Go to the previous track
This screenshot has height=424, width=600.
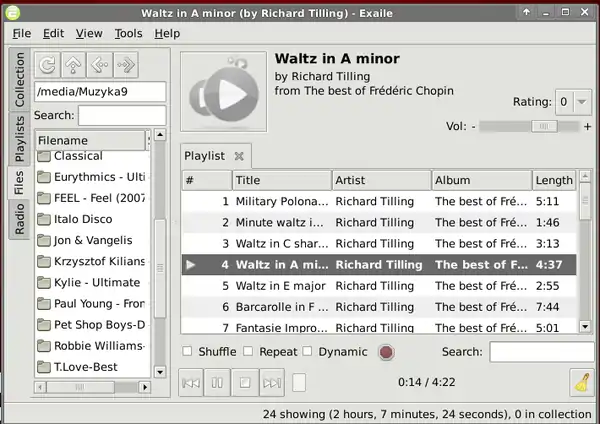191,382
